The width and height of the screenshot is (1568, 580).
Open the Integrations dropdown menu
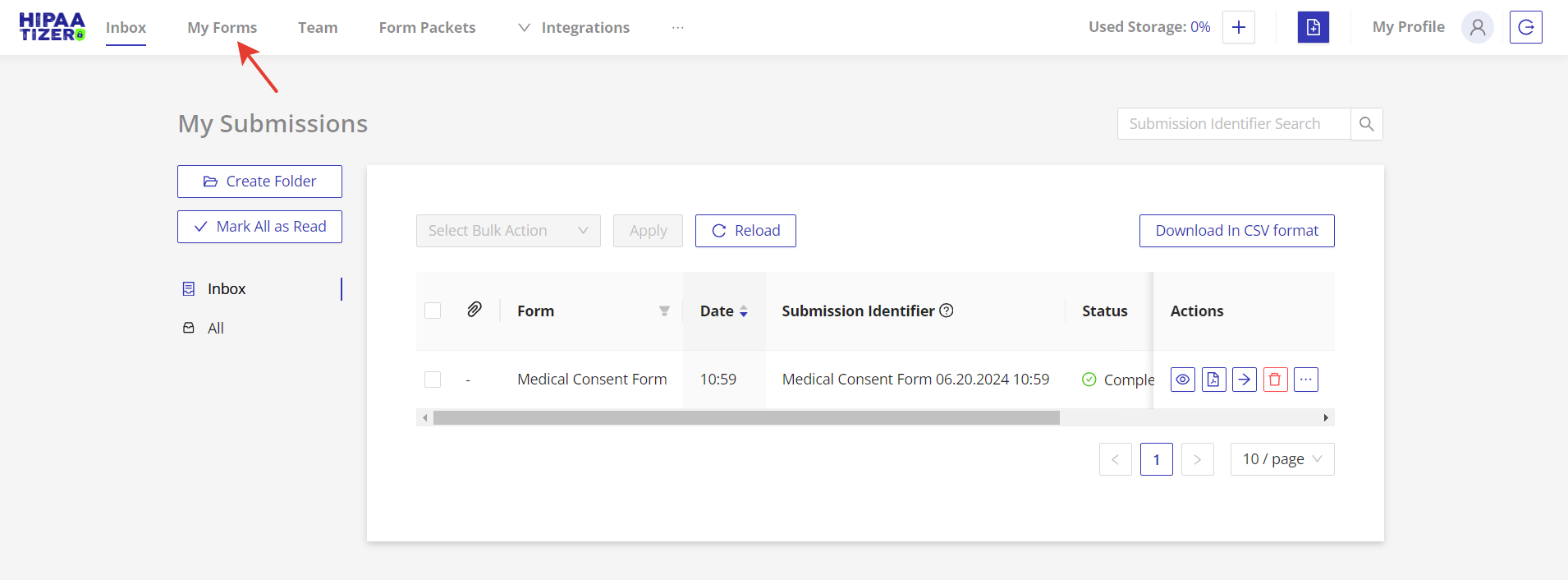tap(575, 28)
